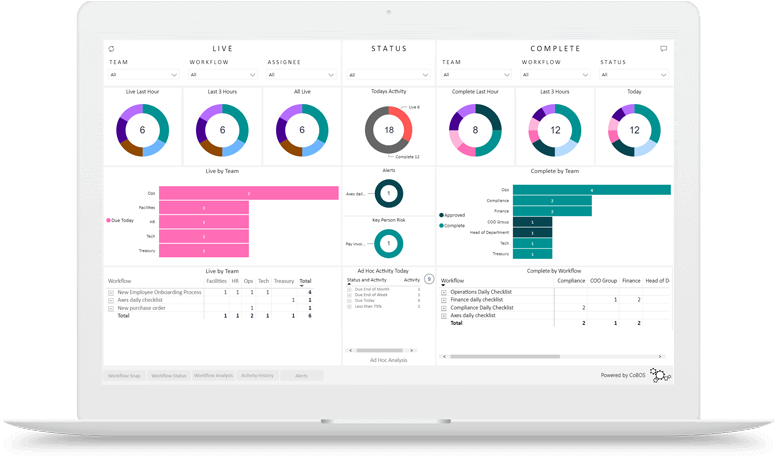Click the live Last 3 Hours donut showing 6
The width and height of the screenshot is (778, 458).
coord(222,130)
